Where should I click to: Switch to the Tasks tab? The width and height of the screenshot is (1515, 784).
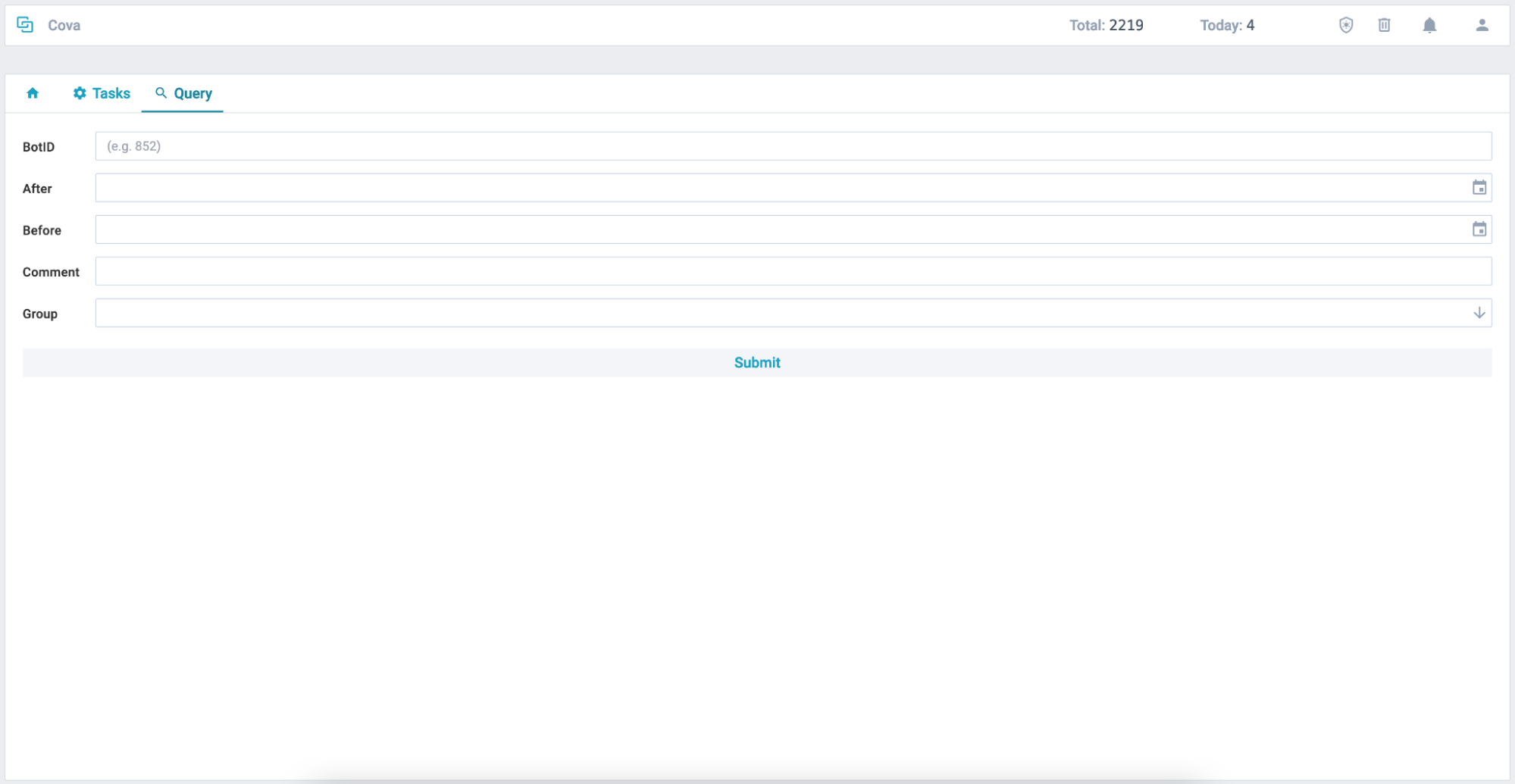[111, 93]
